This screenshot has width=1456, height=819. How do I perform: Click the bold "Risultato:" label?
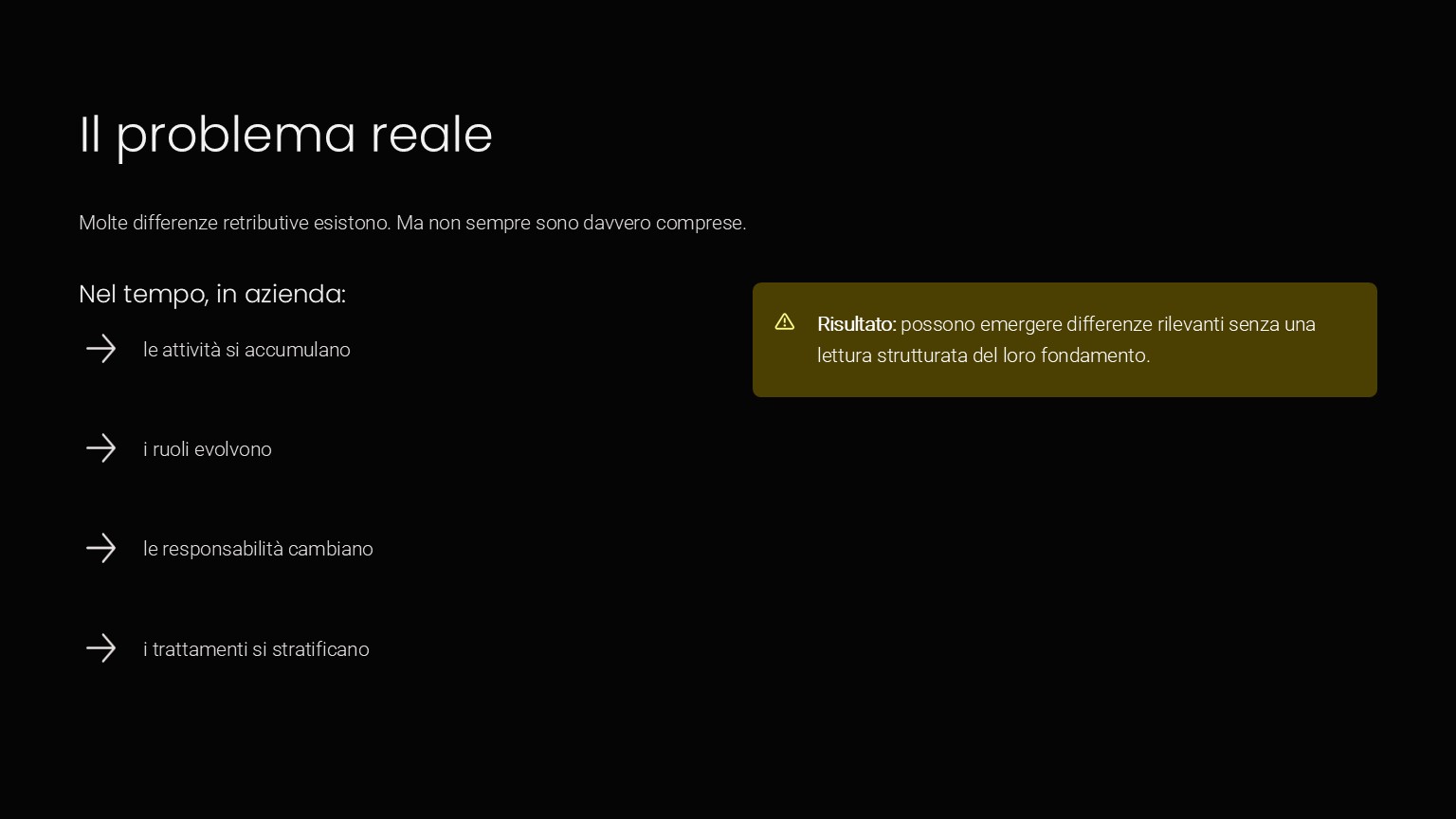[856, 324]
